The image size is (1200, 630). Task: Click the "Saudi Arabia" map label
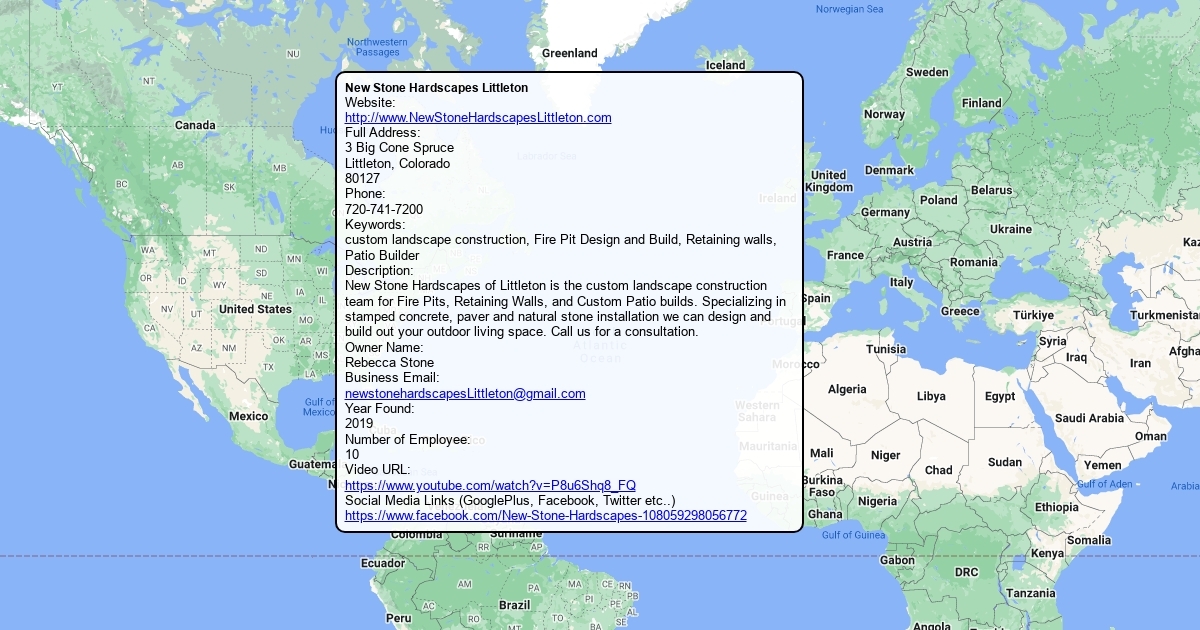pyautogui.click(x=1089, y=418)
